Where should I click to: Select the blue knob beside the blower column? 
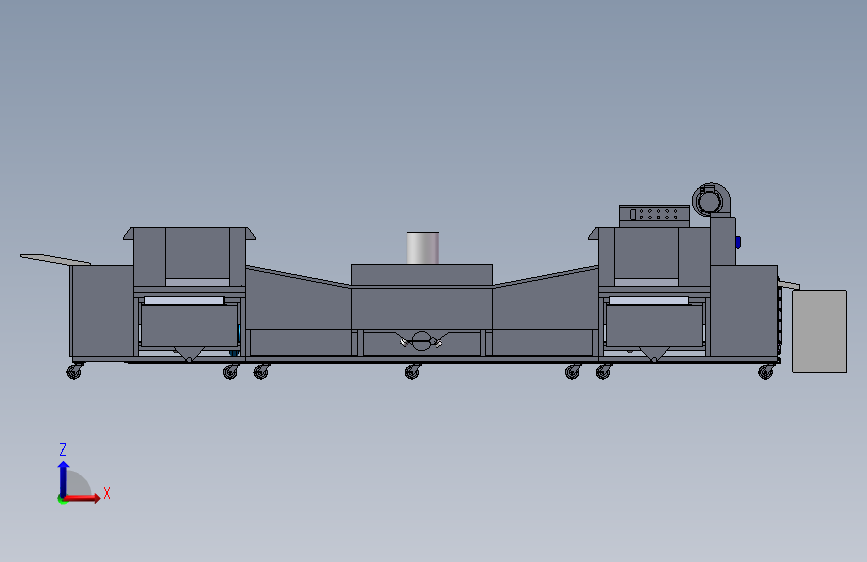pyautogui.click(x=738, y=242)
